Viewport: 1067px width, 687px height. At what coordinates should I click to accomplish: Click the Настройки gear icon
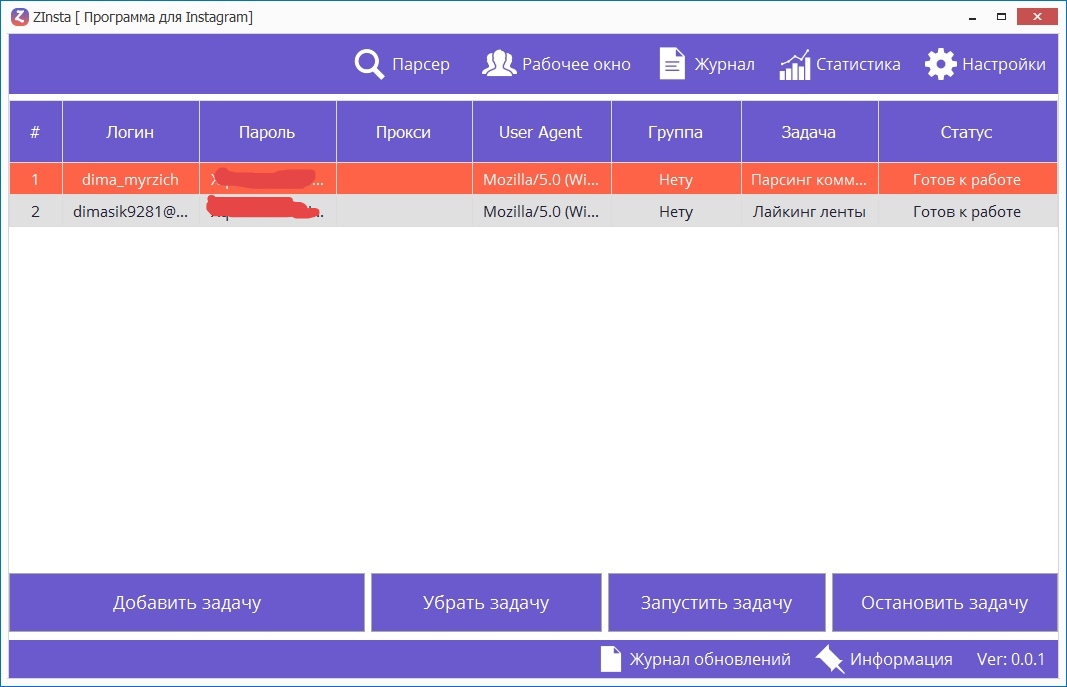(940, 64)
